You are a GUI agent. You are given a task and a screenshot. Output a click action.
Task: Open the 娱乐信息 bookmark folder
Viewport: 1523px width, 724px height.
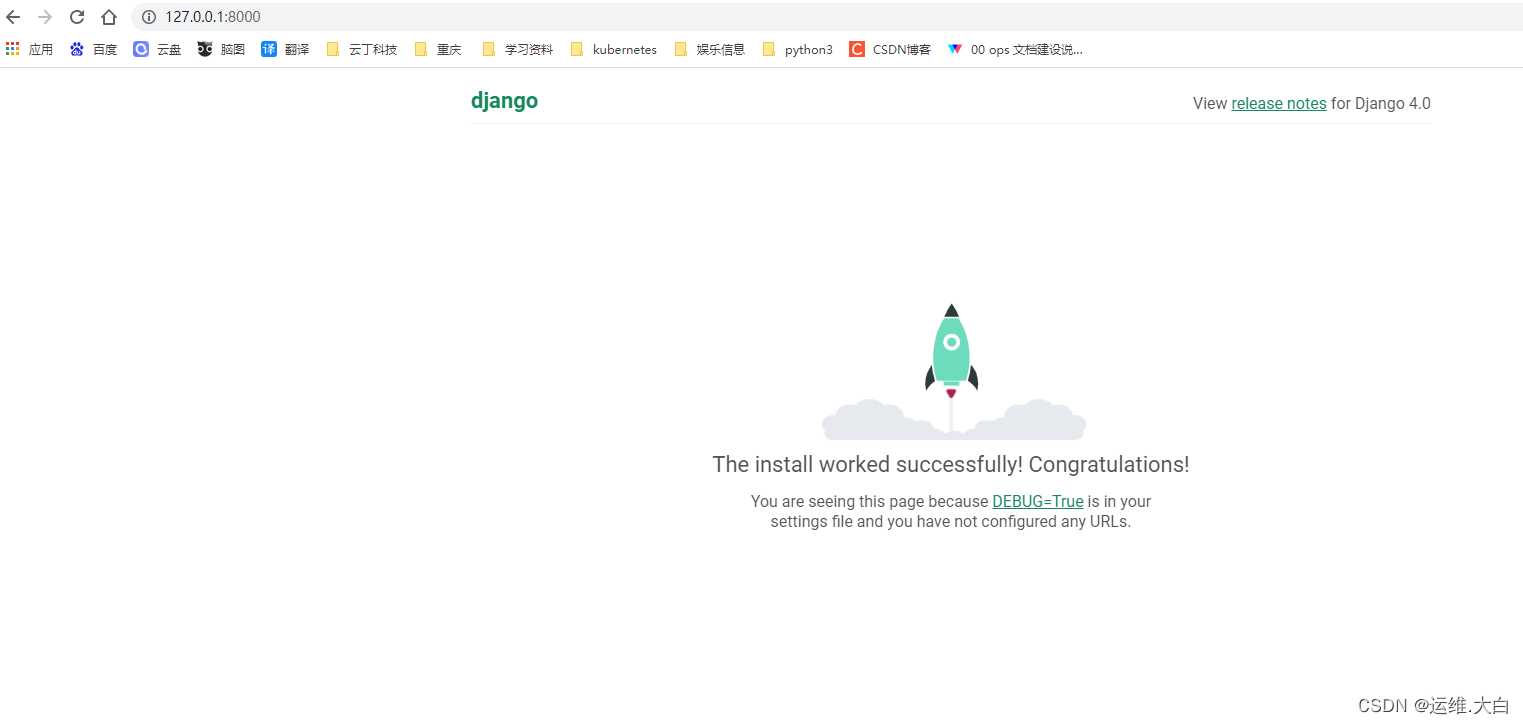[x=710, y=49]
